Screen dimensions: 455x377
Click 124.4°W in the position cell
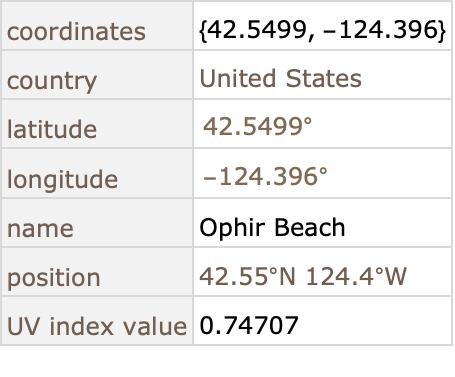coord(356,276)
